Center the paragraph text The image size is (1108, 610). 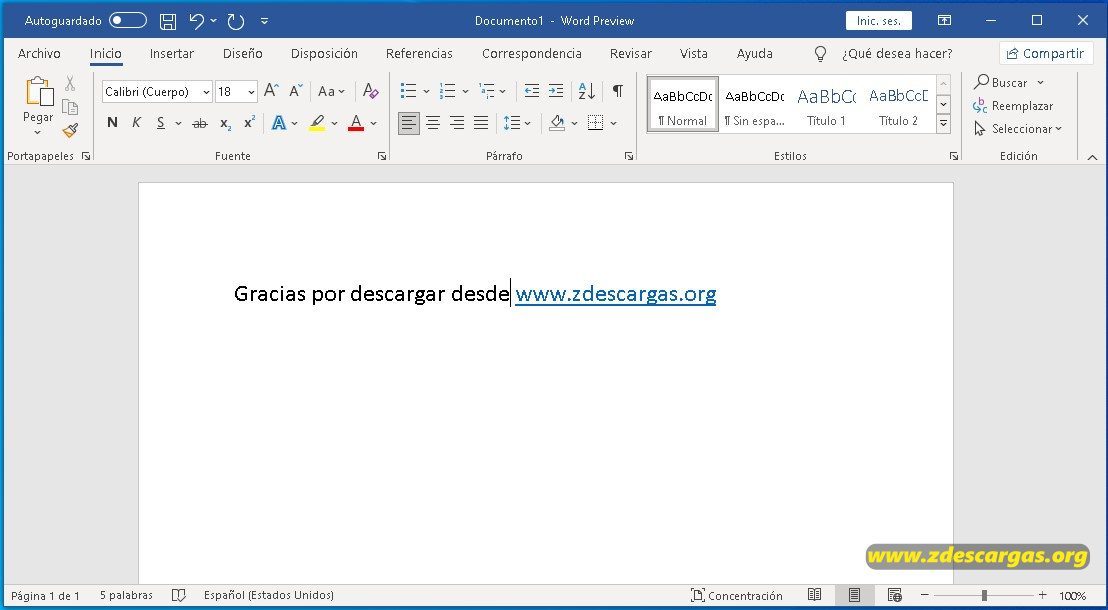coord(433,123)
